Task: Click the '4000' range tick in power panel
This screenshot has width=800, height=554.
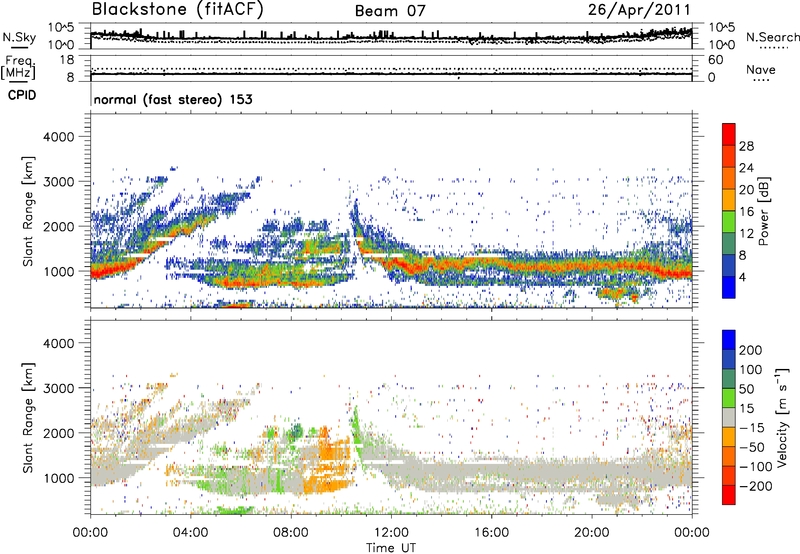Action: pos(58,137)
